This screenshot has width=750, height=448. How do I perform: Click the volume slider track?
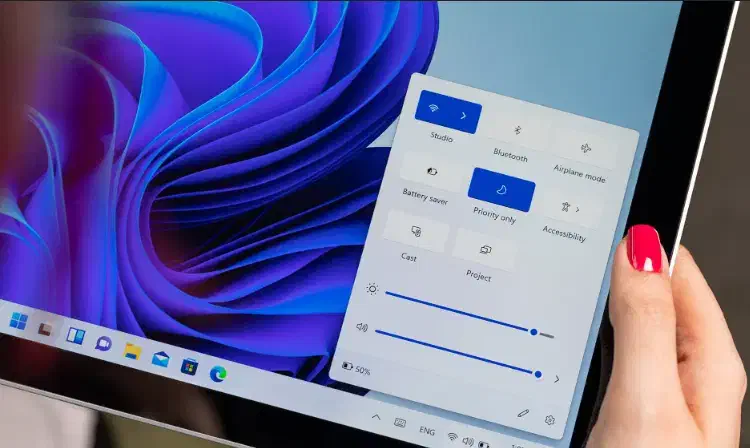pyautogui.click(x=458, y=352)
